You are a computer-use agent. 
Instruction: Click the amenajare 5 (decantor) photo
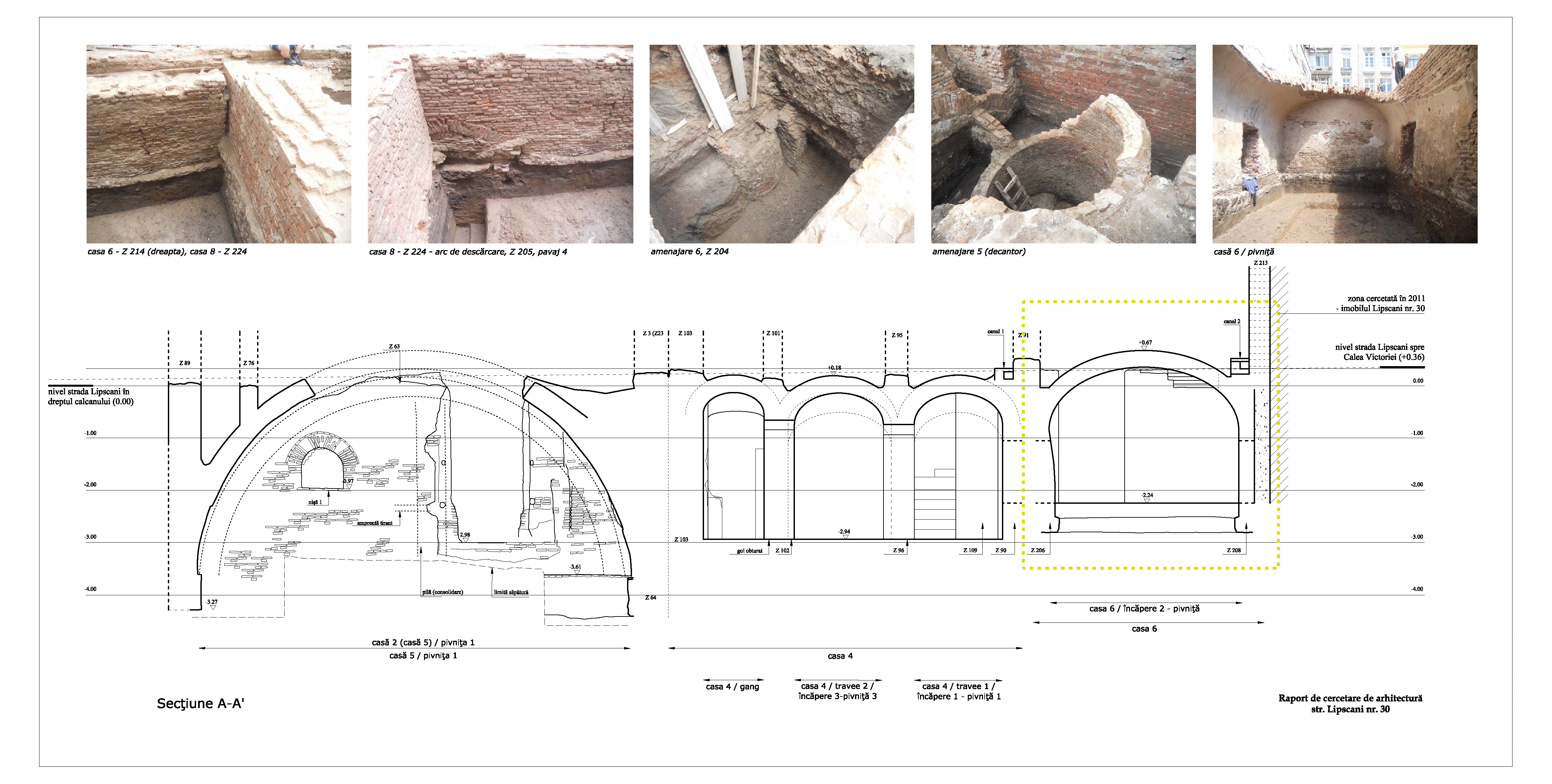1063,143
